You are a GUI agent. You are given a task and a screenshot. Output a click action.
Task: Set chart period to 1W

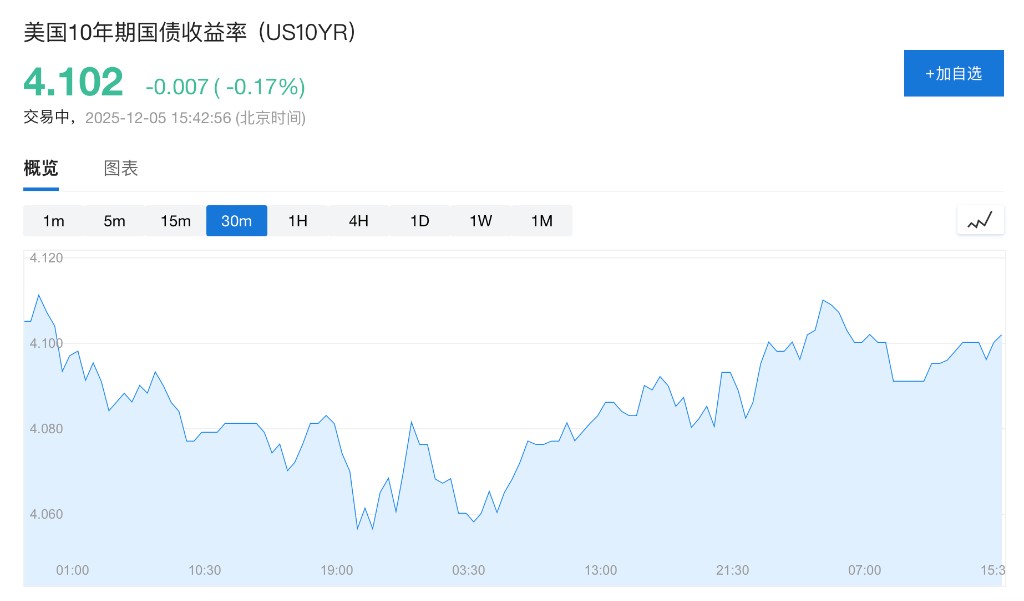(x=481, y=221)
